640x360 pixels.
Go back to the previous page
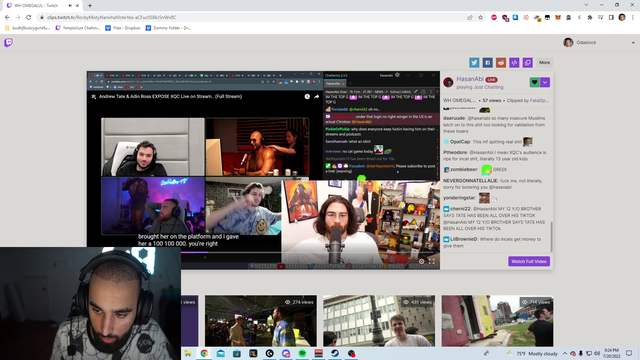7,18
